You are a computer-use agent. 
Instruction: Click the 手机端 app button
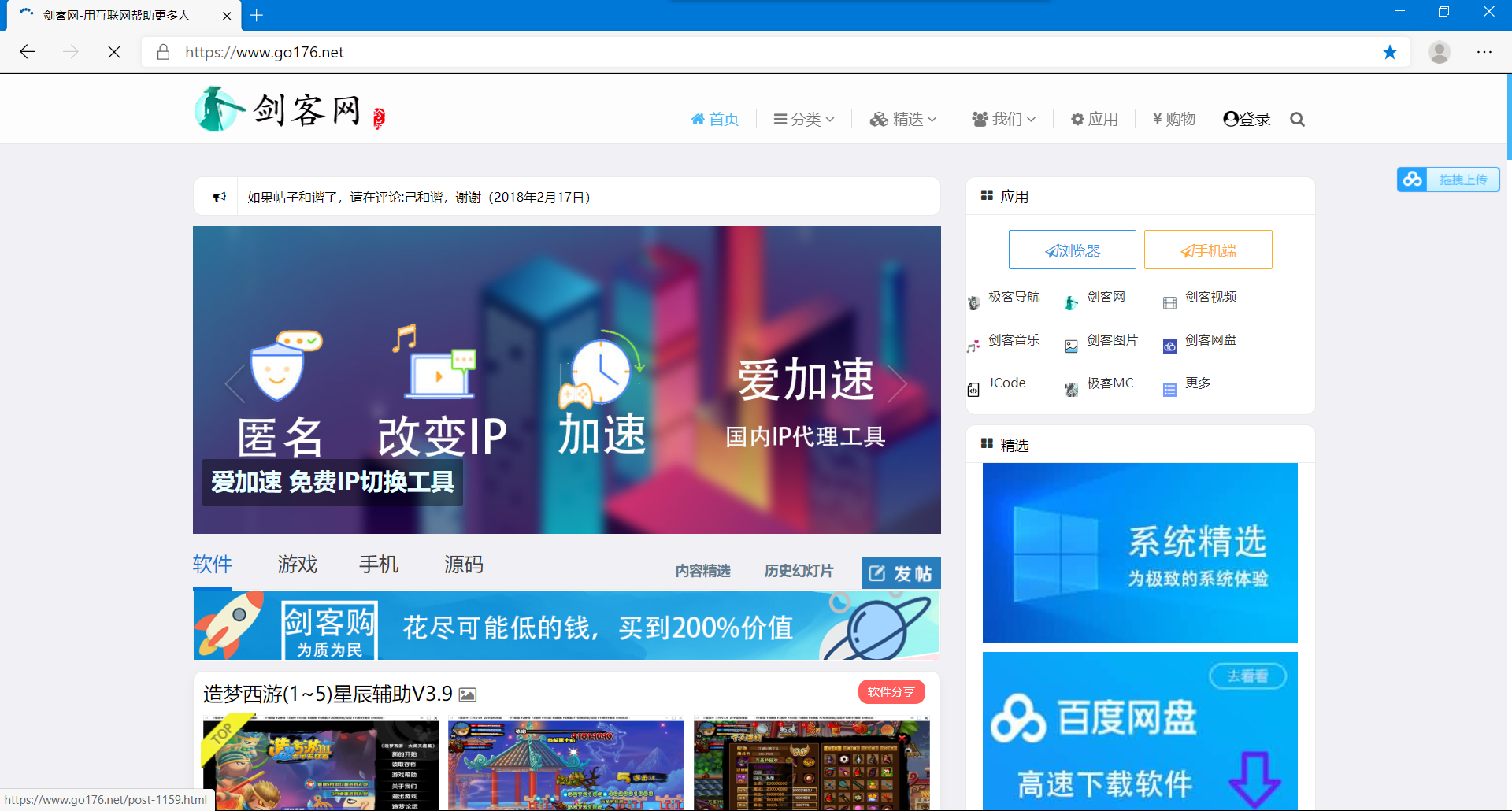click(x=1208, y=250)
